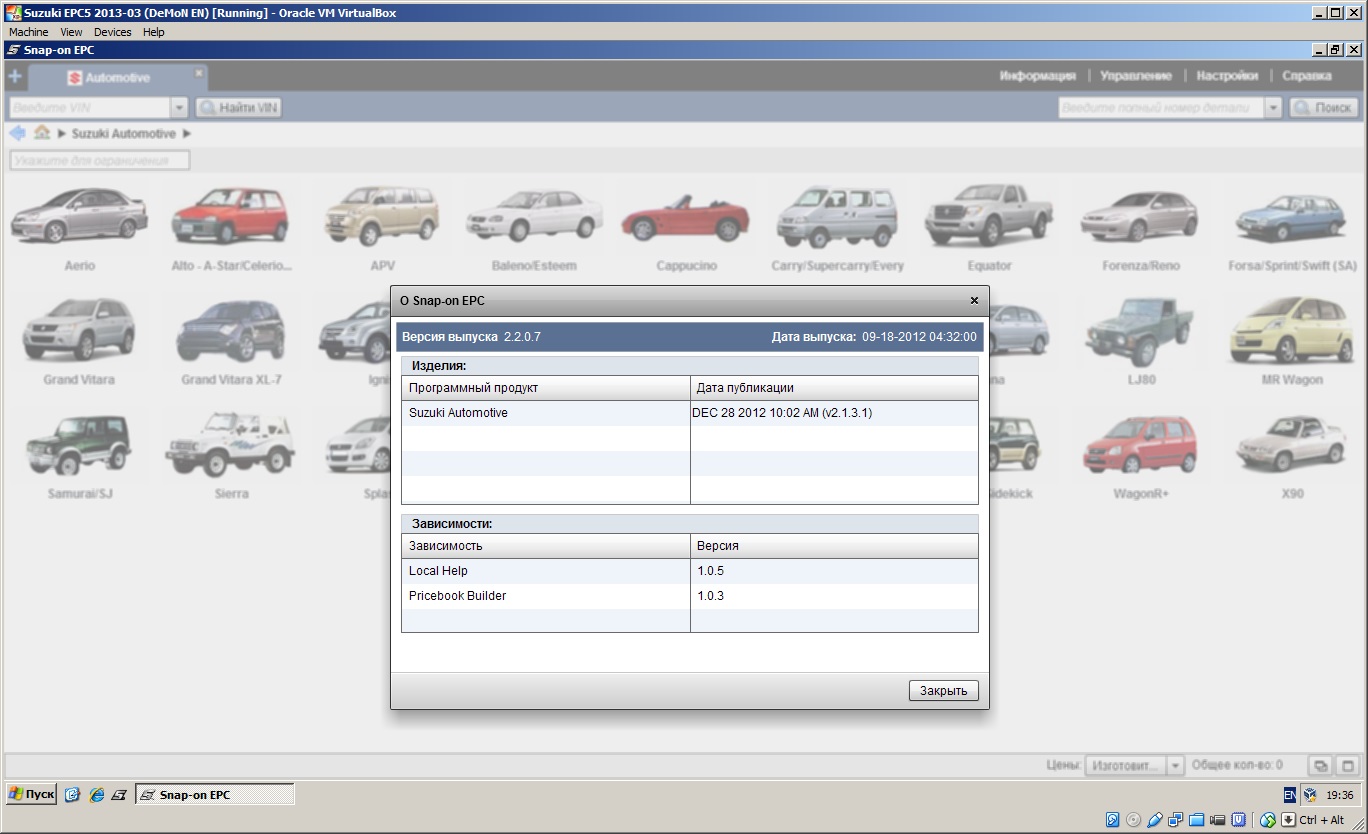Click the cascade windows icon in status bar
This screenshot has height=834, width=1368.
1320,766
